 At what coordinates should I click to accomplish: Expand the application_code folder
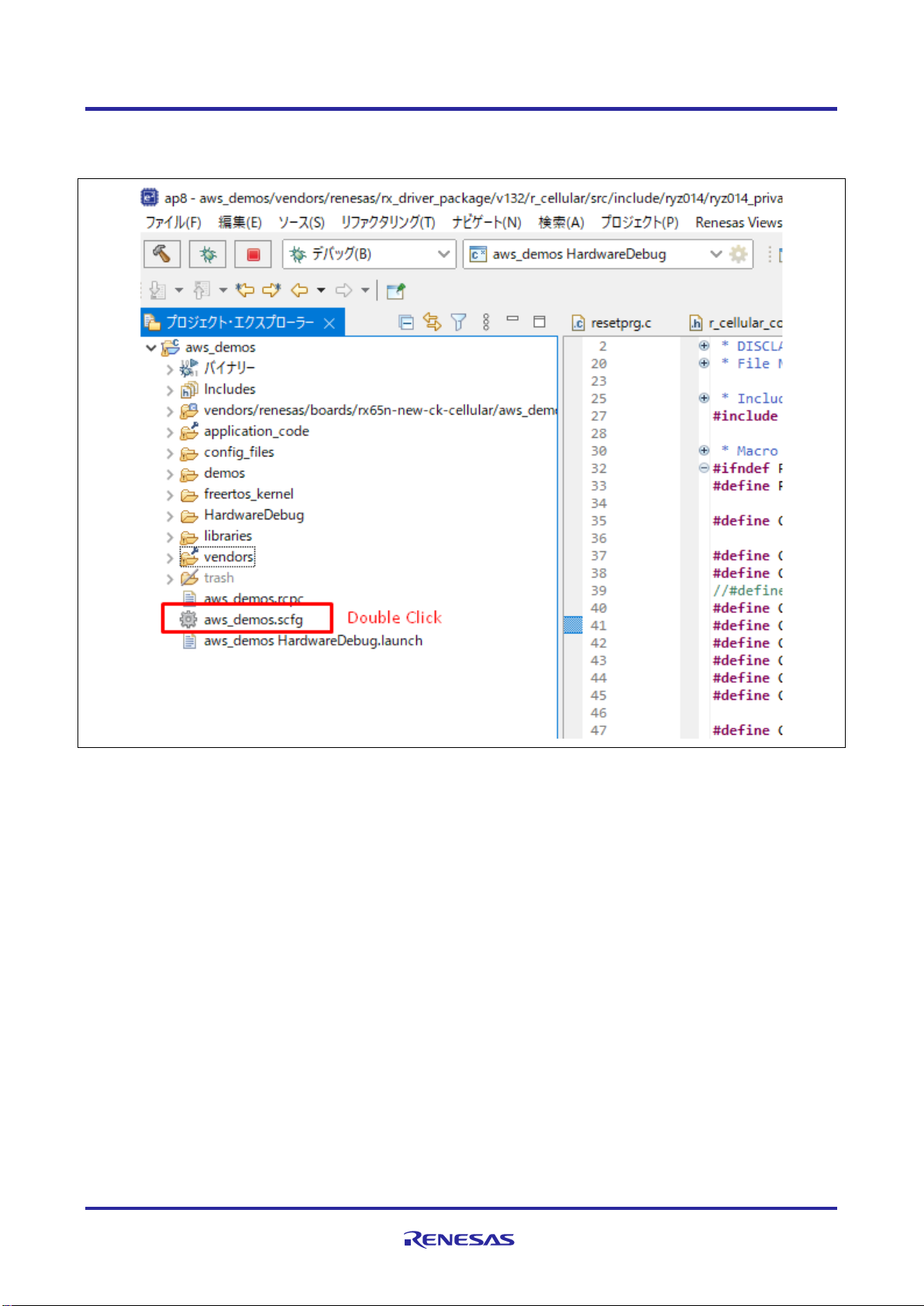click(x=170, y=432)
